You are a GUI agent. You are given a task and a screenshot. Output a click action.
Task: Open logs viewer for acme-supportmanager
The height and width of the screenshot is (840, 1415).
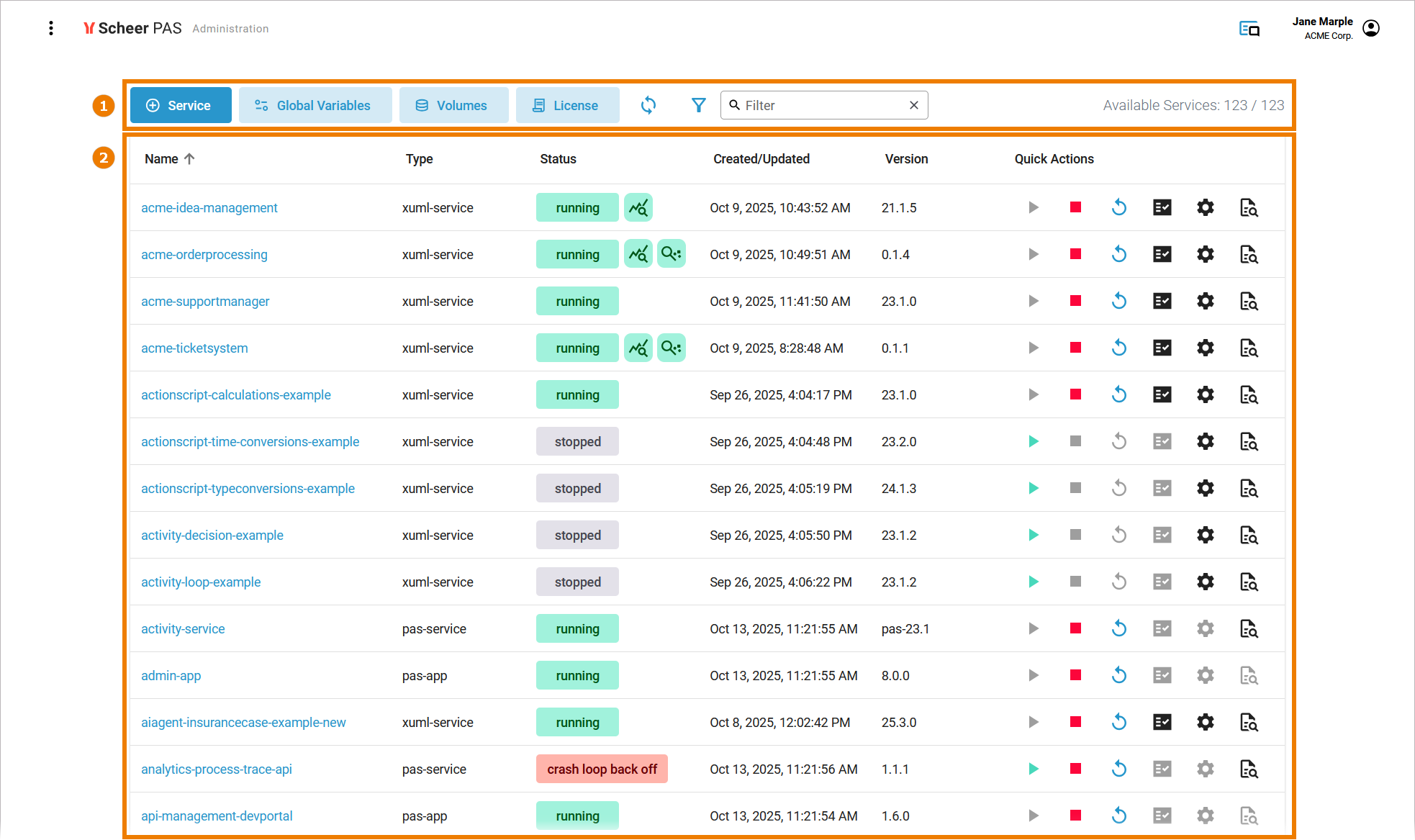click(1248, 301)
